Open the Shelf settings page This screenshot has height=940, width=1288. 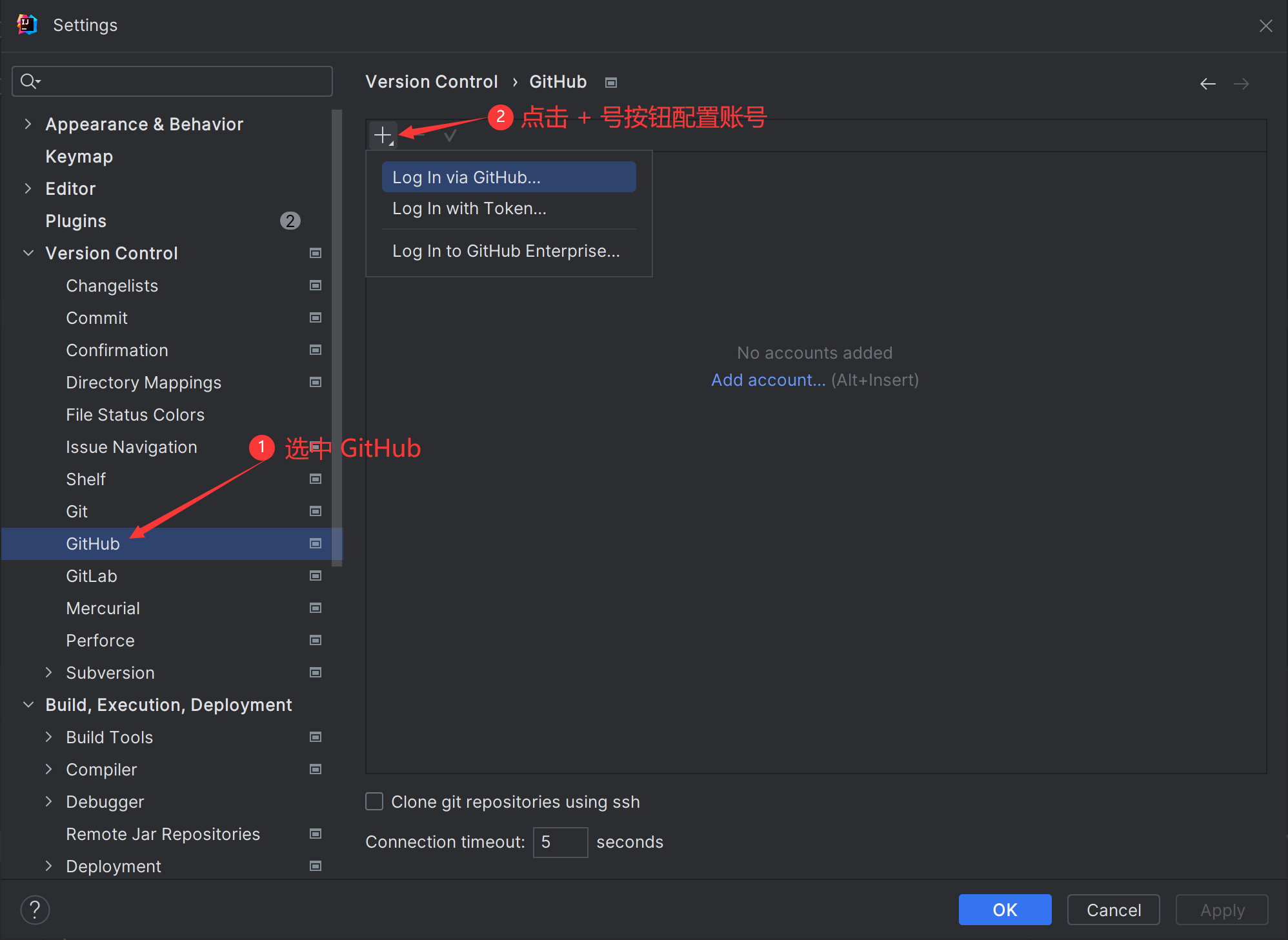pos(86,479)
